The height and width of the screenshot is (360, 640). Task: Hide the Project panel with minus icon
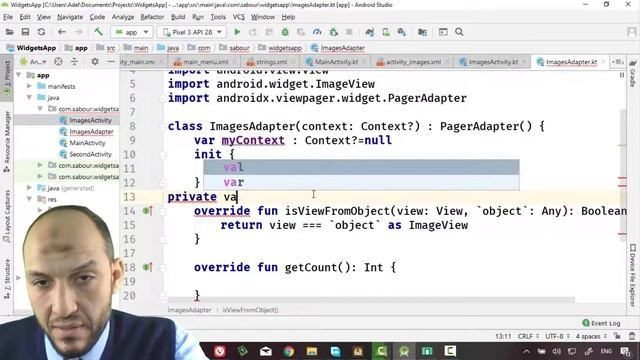point(111,62)
